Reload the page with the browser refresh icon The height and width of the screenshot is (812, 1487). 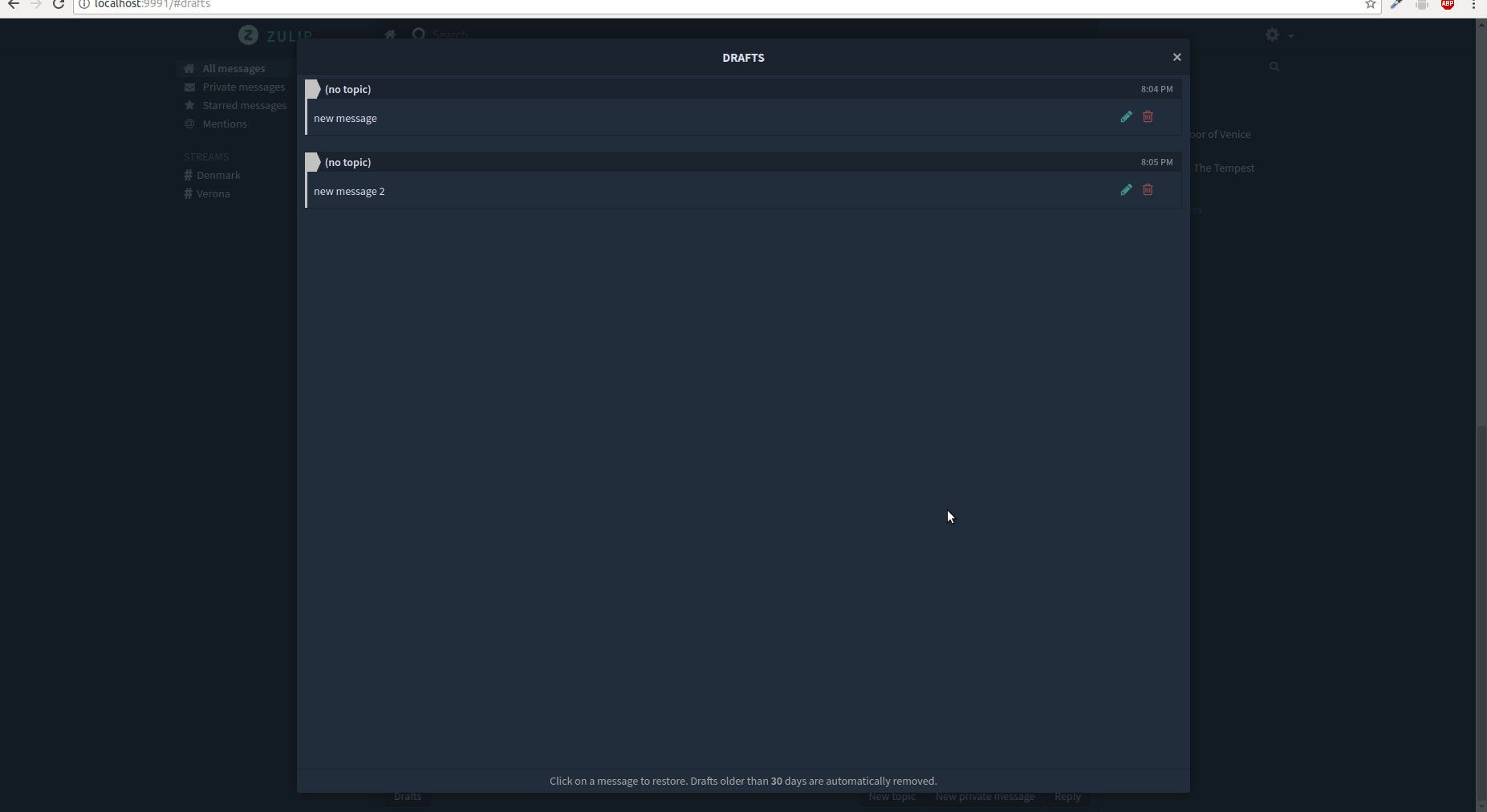(x=58, y=5)
